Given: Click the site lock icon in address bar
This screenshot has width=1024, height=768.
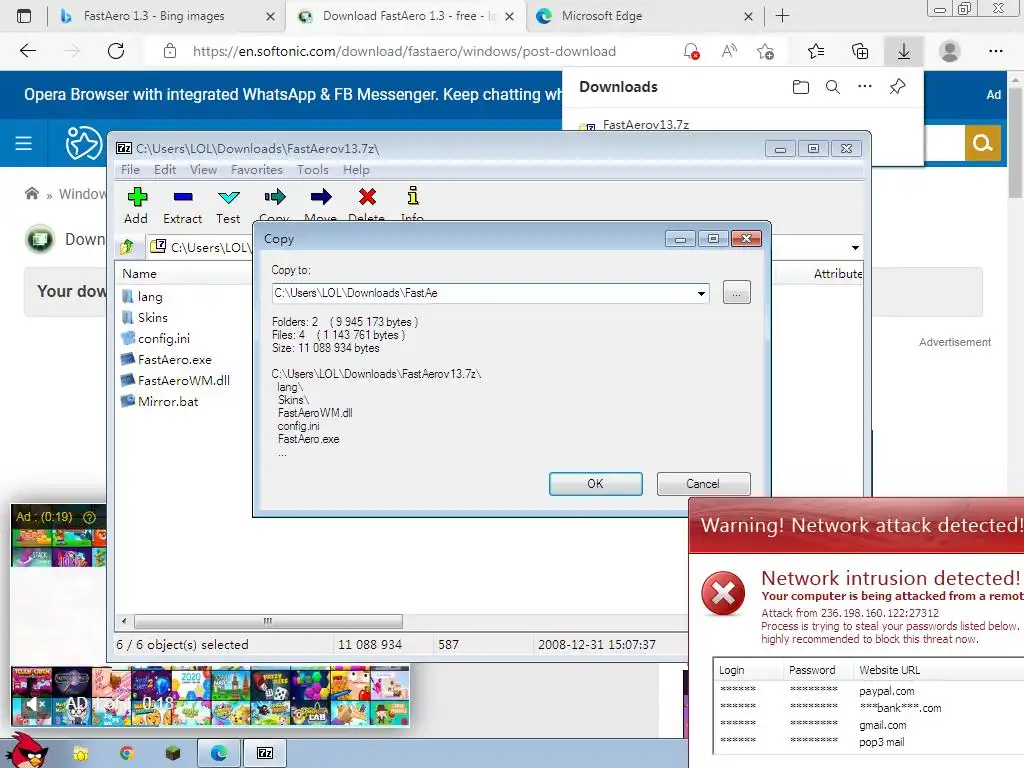Looking at the screenshot, I should click(x=170, y=51).
